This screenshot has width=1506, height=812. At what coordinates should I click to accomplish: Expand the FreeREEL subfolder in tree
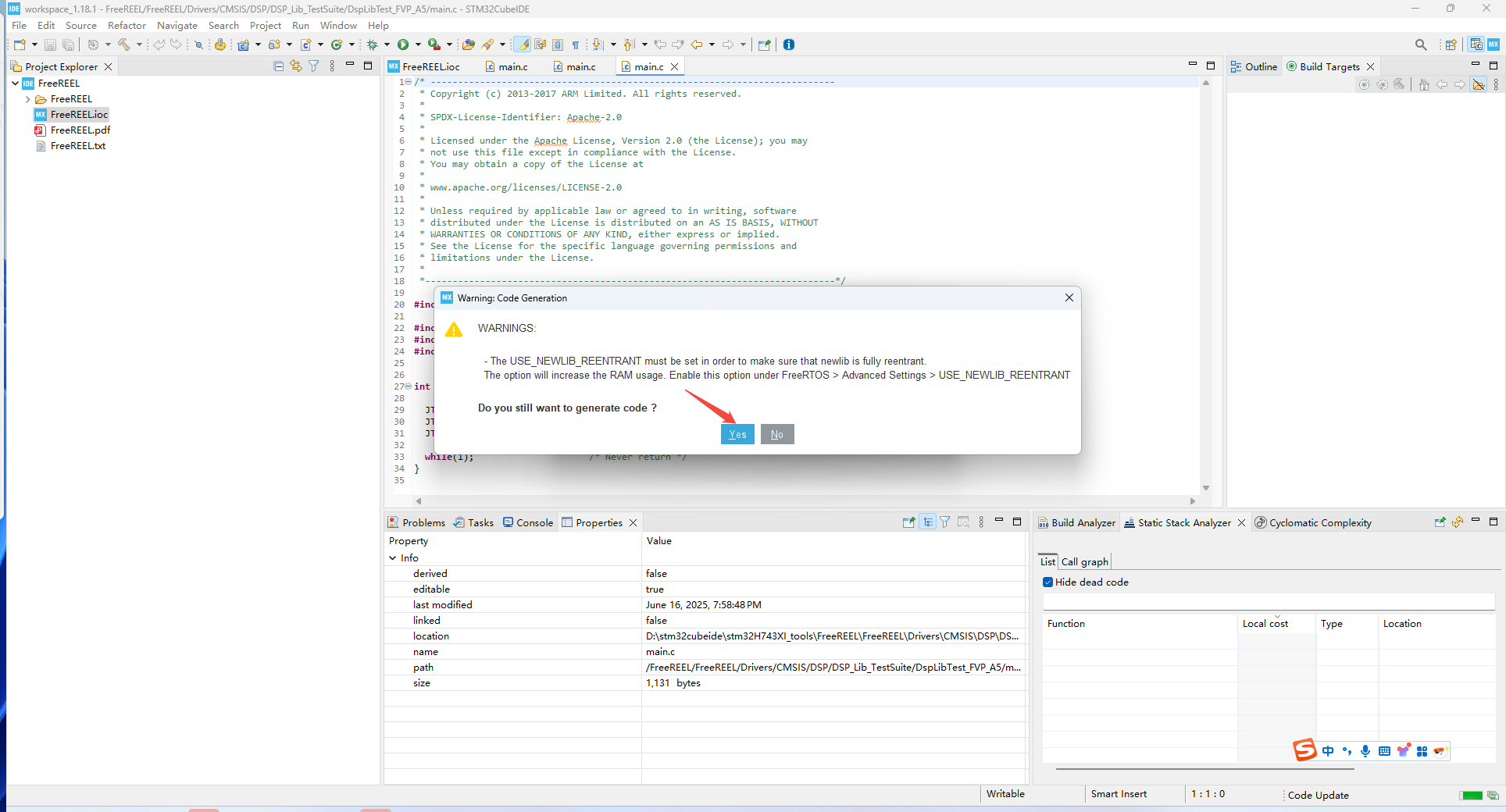pyautogui.click(x=28, y=99)
